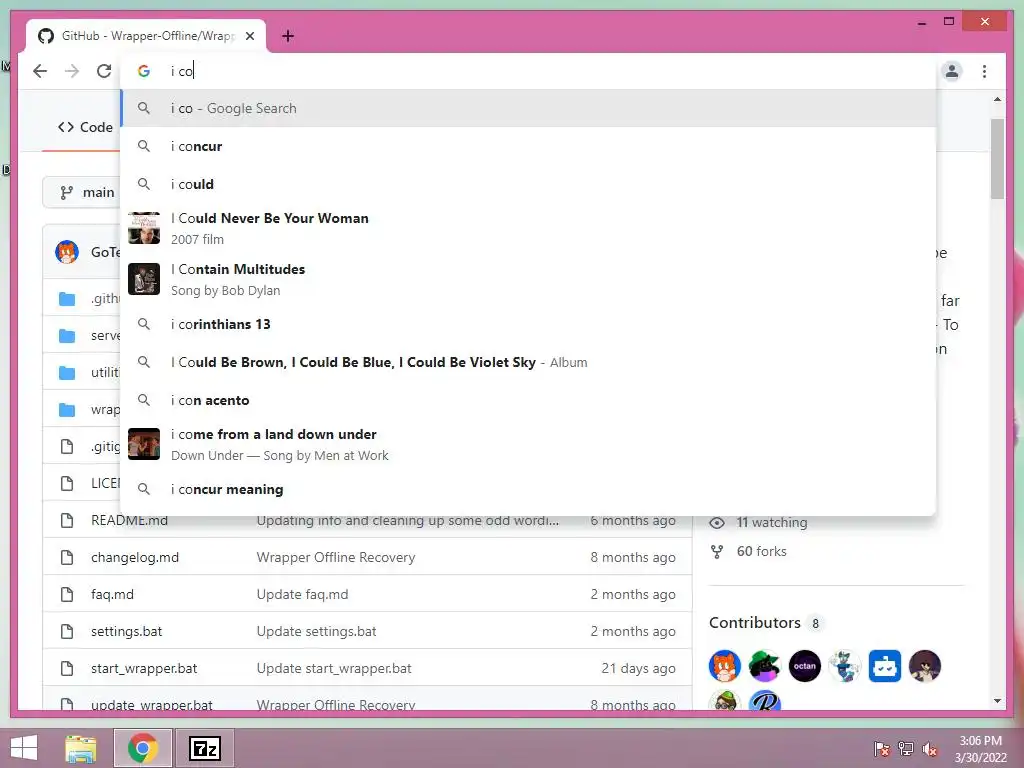
Task: Open the blue robot contributor avatar
Action: [885, 666]
